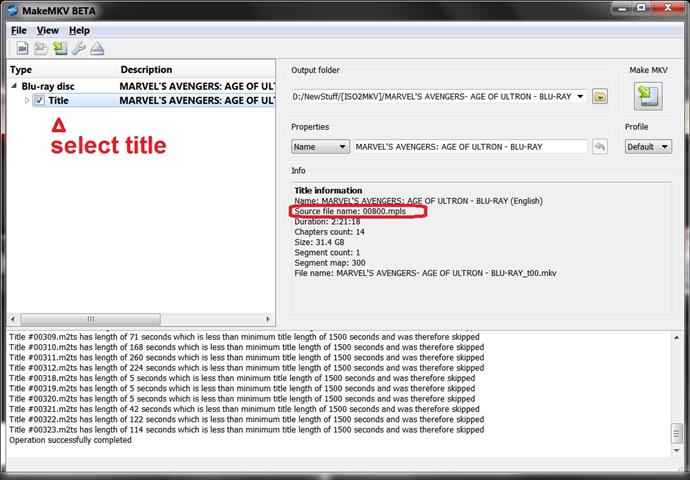Click the log vertical scrollbar thumb
The height and width of the screenshot is (480, 690).
677,433
